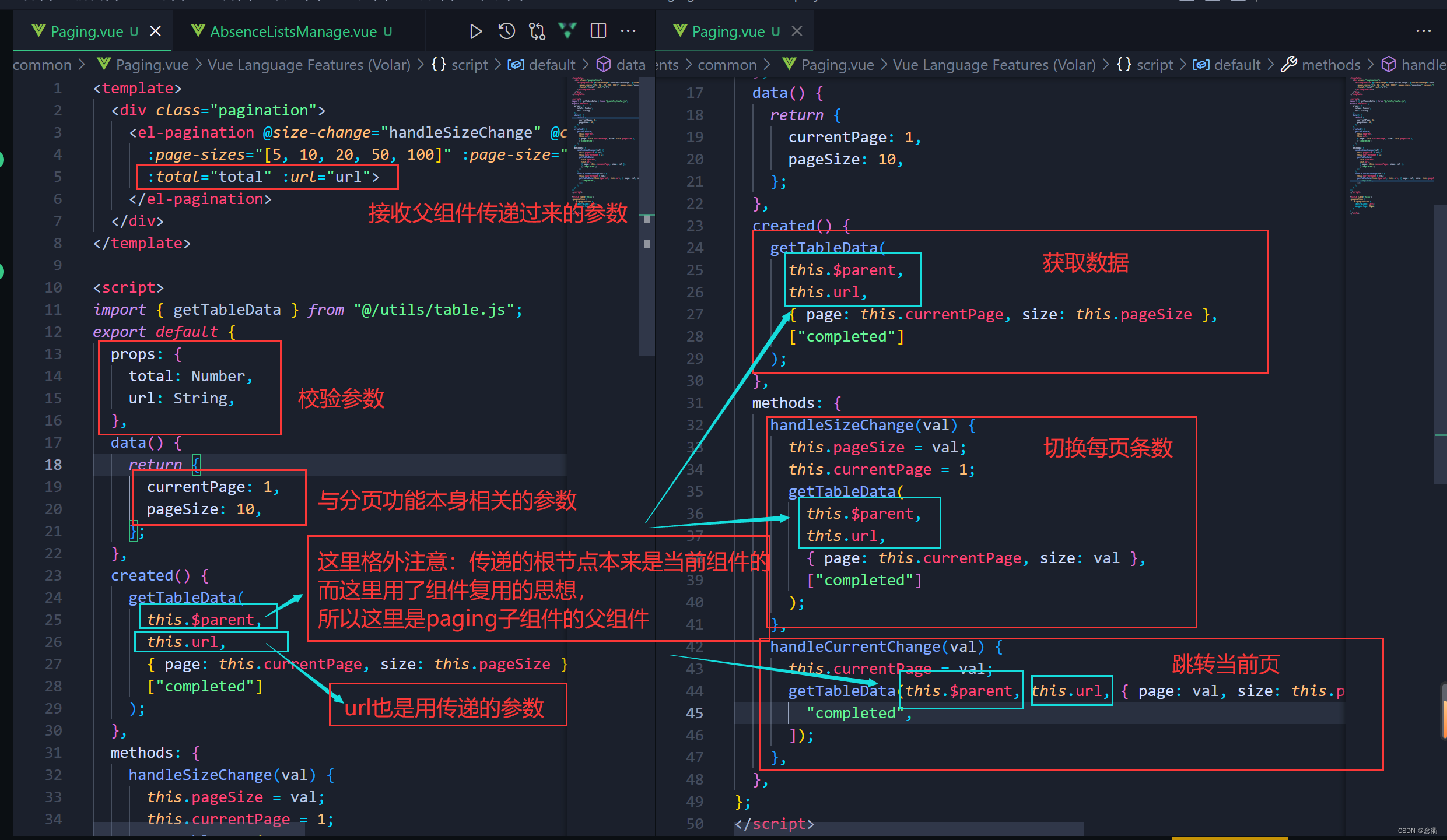Click the right editor's vertical scrollbar
Image resolution: width=1447 pixels, height=840 pixels.
1439,344
